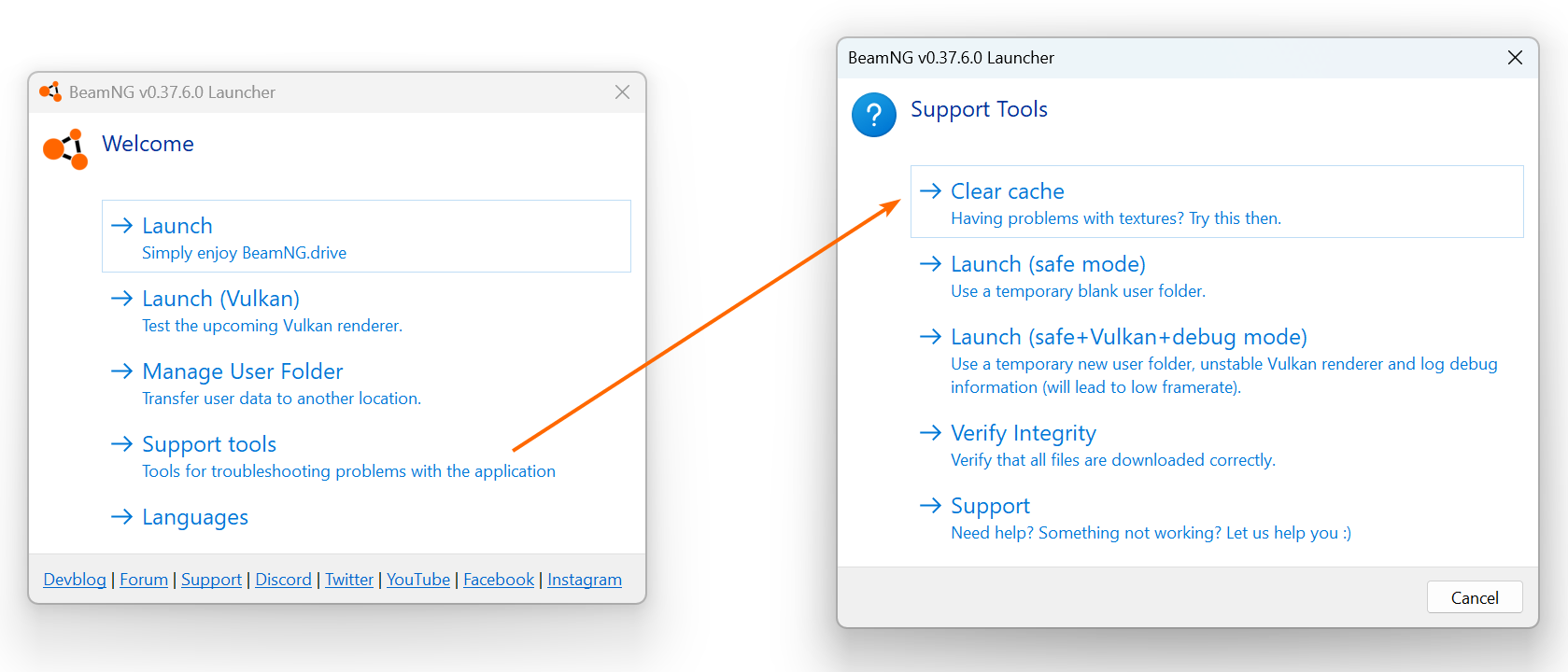1568x672 pixels.
Task: Open the Support tools option
Action: click(366, 455)
